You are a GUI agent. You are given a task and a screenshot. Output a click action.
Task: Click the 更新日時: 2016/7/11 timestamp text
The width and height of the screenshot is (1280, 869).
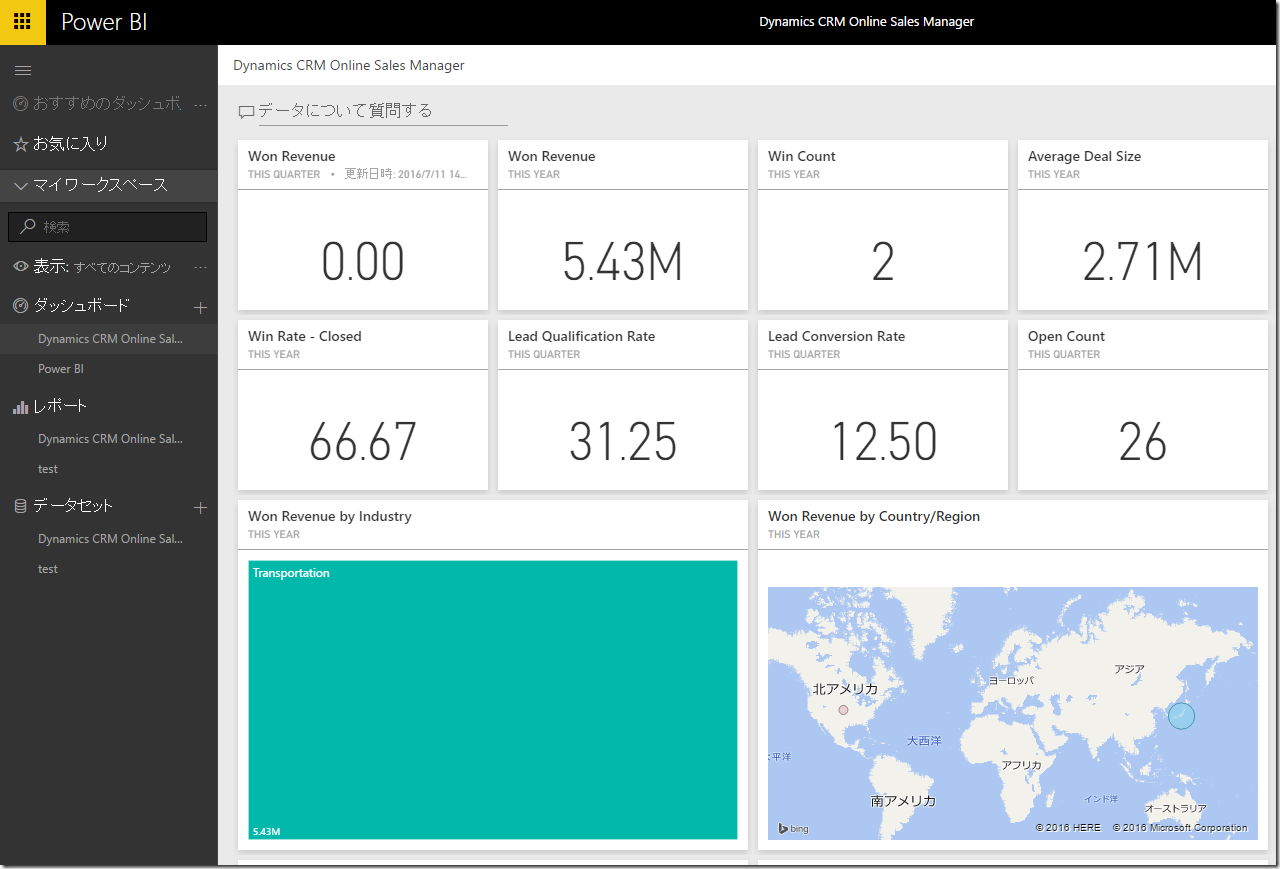pos(406,174)
